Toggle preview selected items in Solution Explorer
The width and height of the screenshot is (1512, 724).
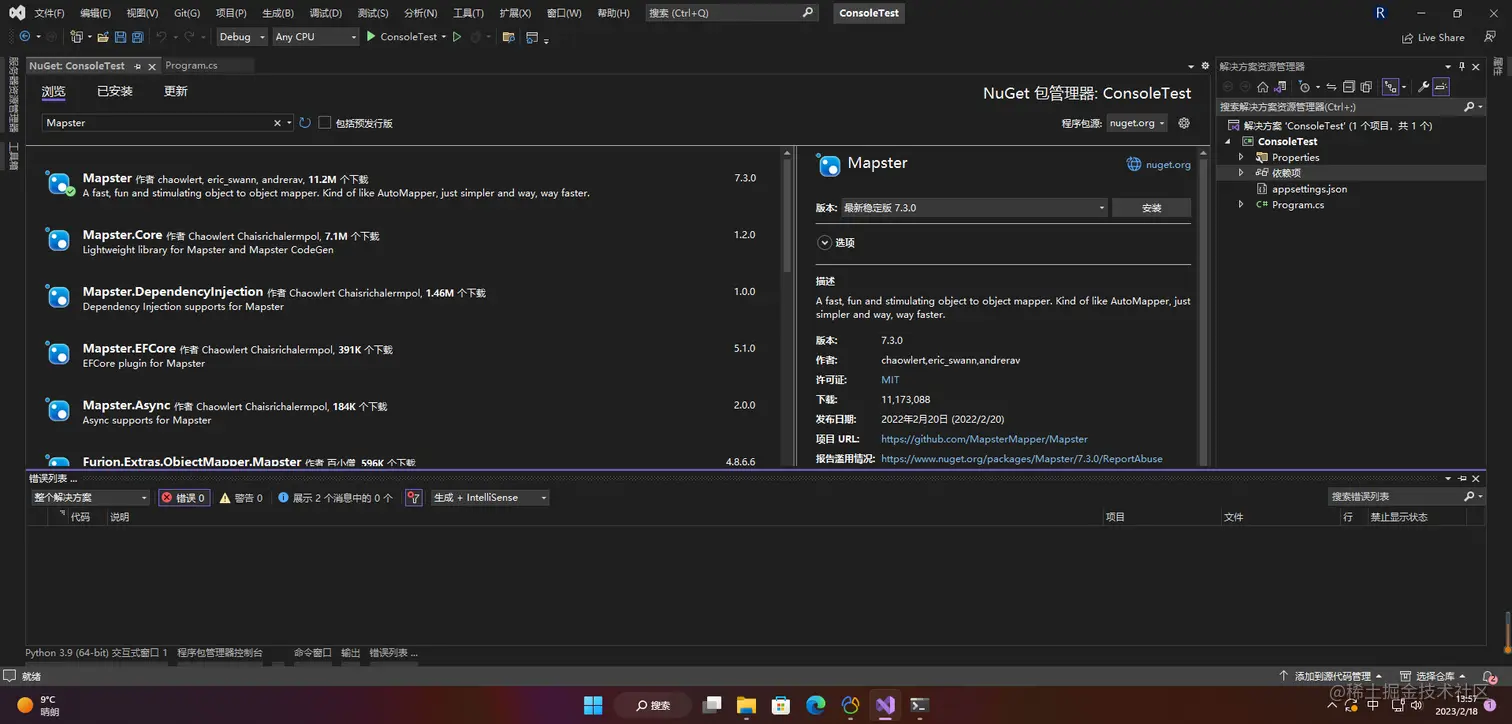1441,87
